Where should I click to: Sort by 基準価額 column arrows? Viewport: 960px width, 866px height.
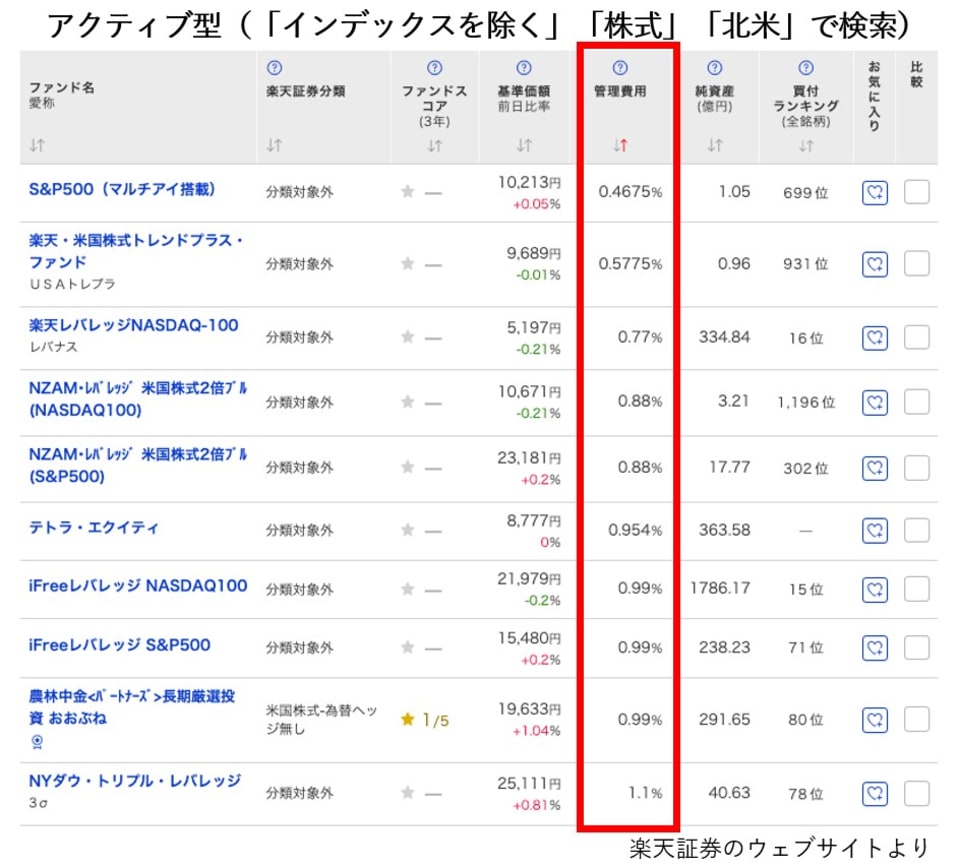pos(523,145)
